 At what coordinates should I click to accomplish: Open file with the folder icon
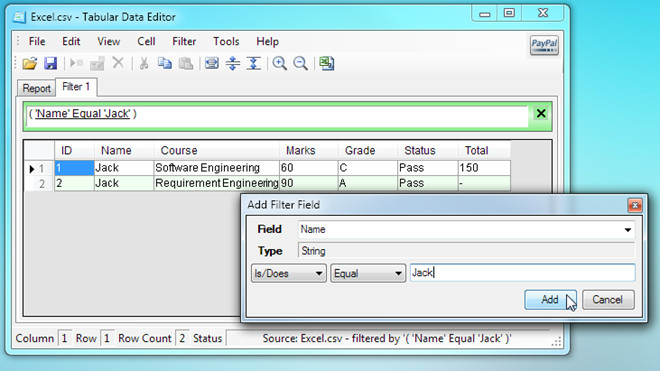[x=30, y=64]
